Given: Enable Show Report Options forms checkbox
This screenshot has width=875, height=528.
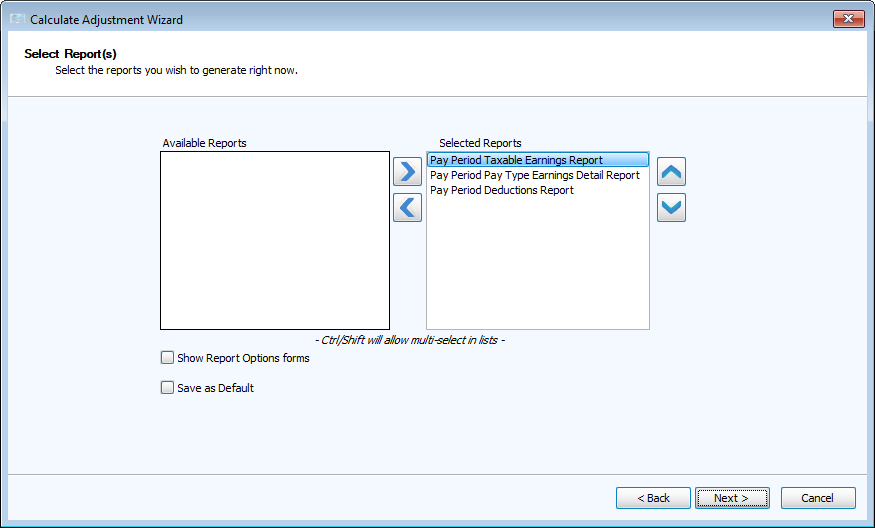Looking at the screenshot, I should point(167,358).
